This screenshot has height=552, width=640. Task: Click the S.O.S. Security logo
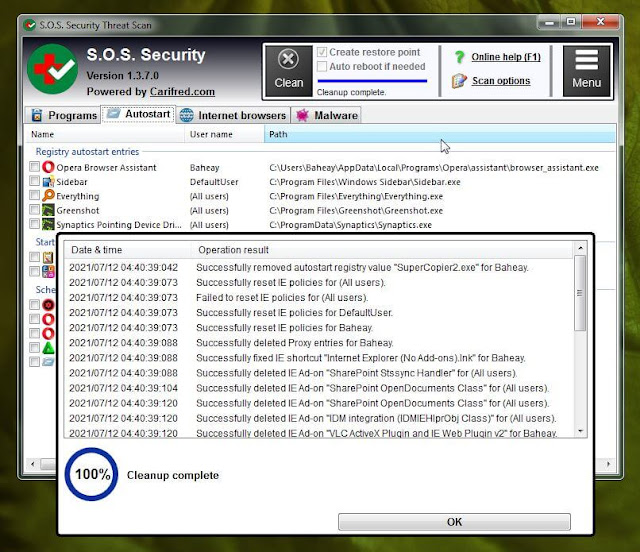pyautogui.click(x=52, y=69)
